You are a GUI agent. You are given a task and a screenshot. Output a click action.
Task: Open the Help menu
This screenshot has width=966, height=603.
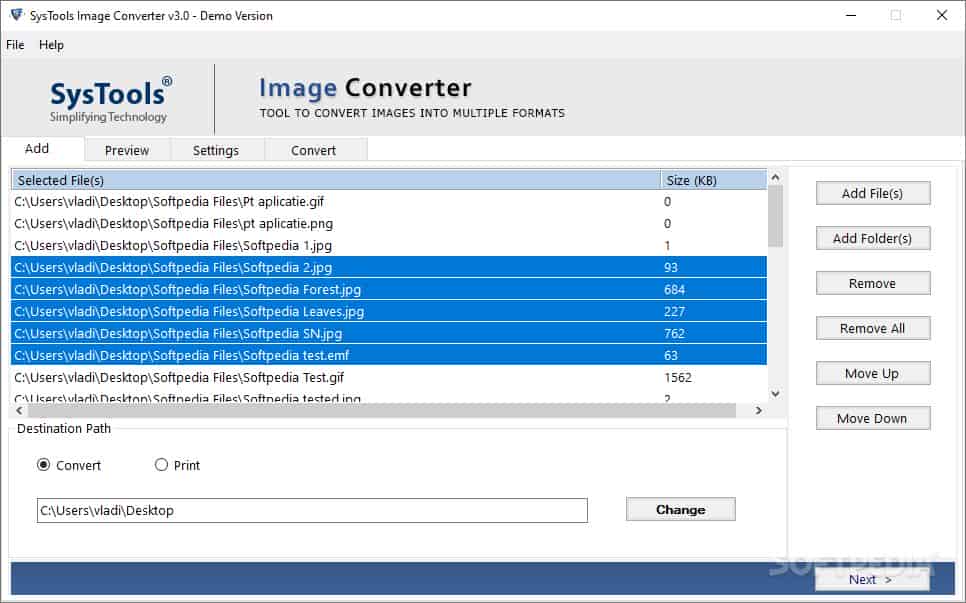[51, 45]
